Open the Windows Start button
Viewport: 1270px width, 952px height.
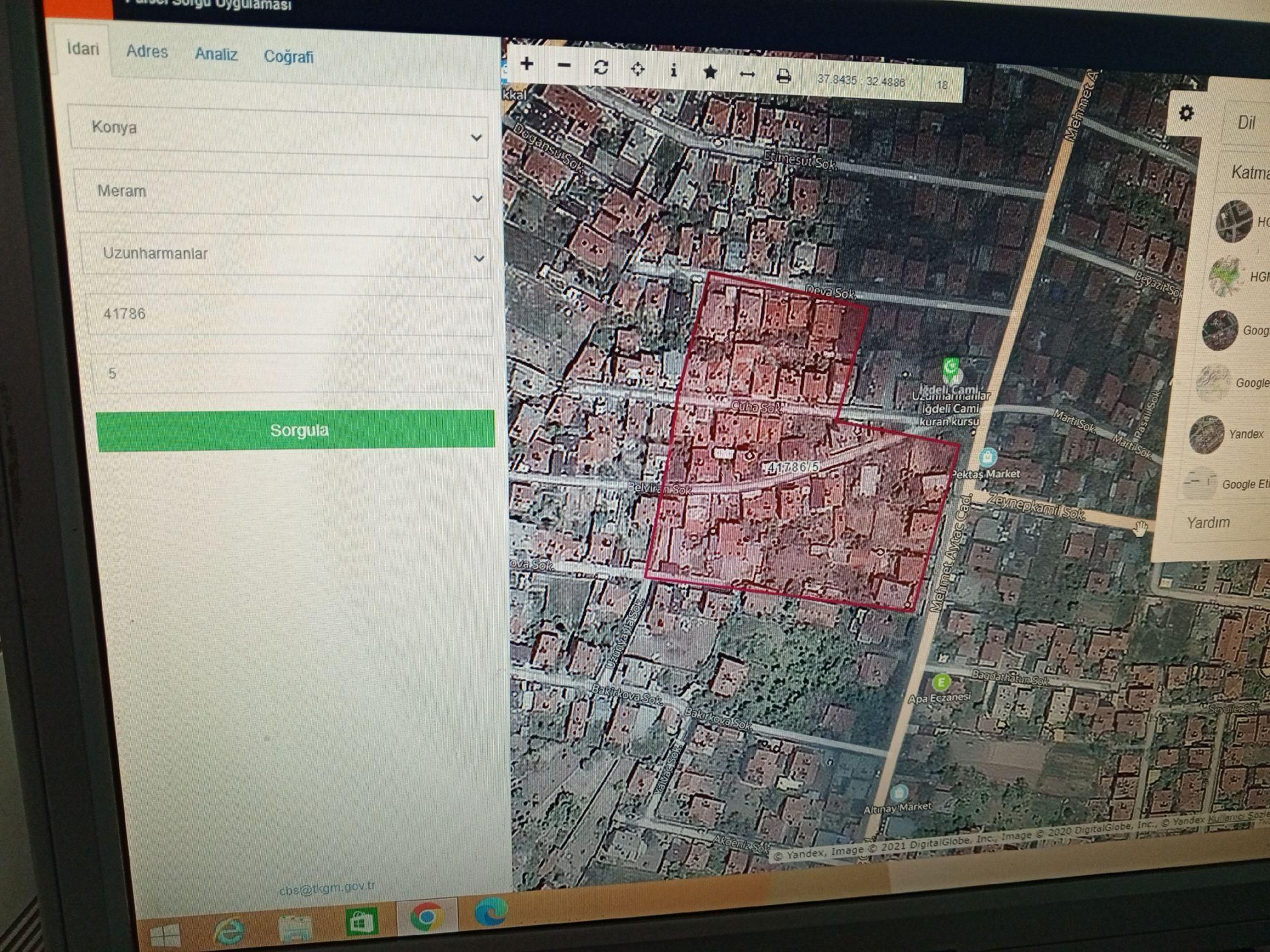pos(165,937)
